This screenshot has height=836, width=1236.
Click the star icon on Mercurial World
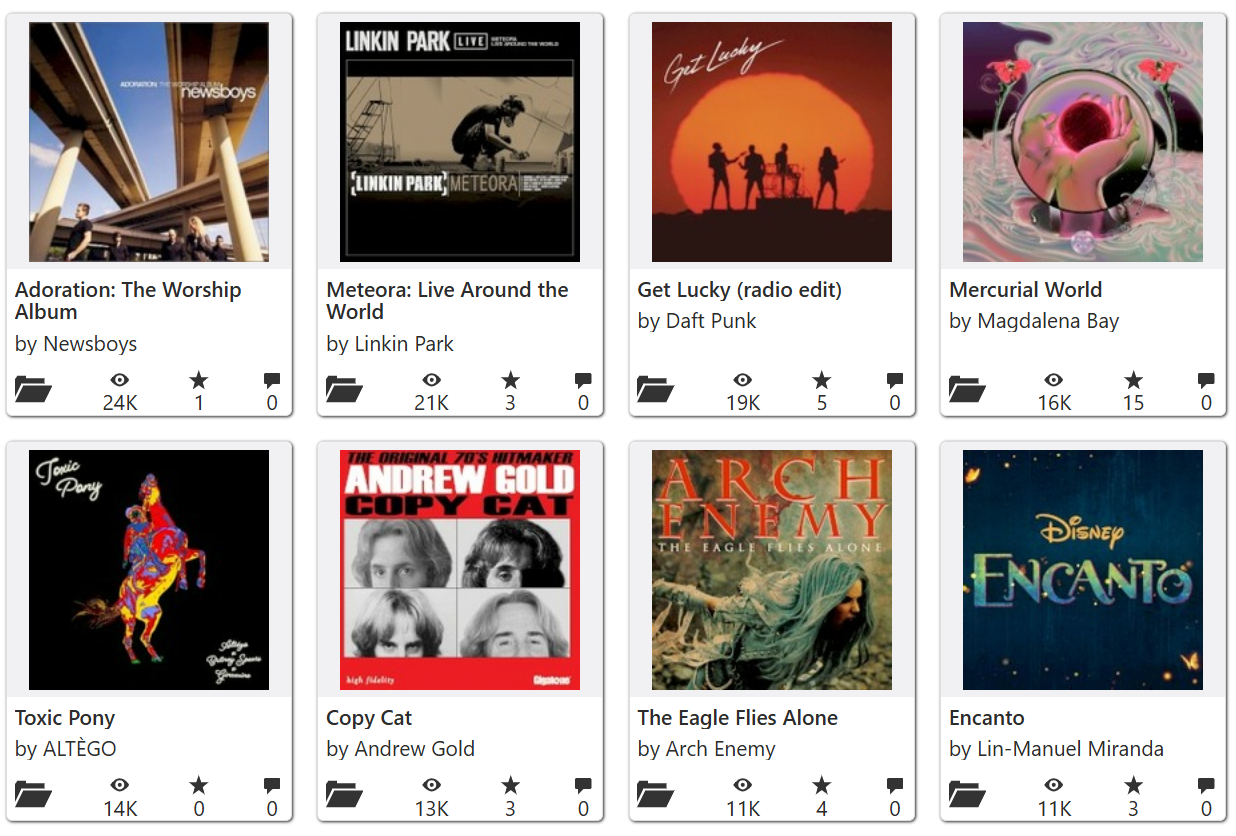coord(1133,380)
